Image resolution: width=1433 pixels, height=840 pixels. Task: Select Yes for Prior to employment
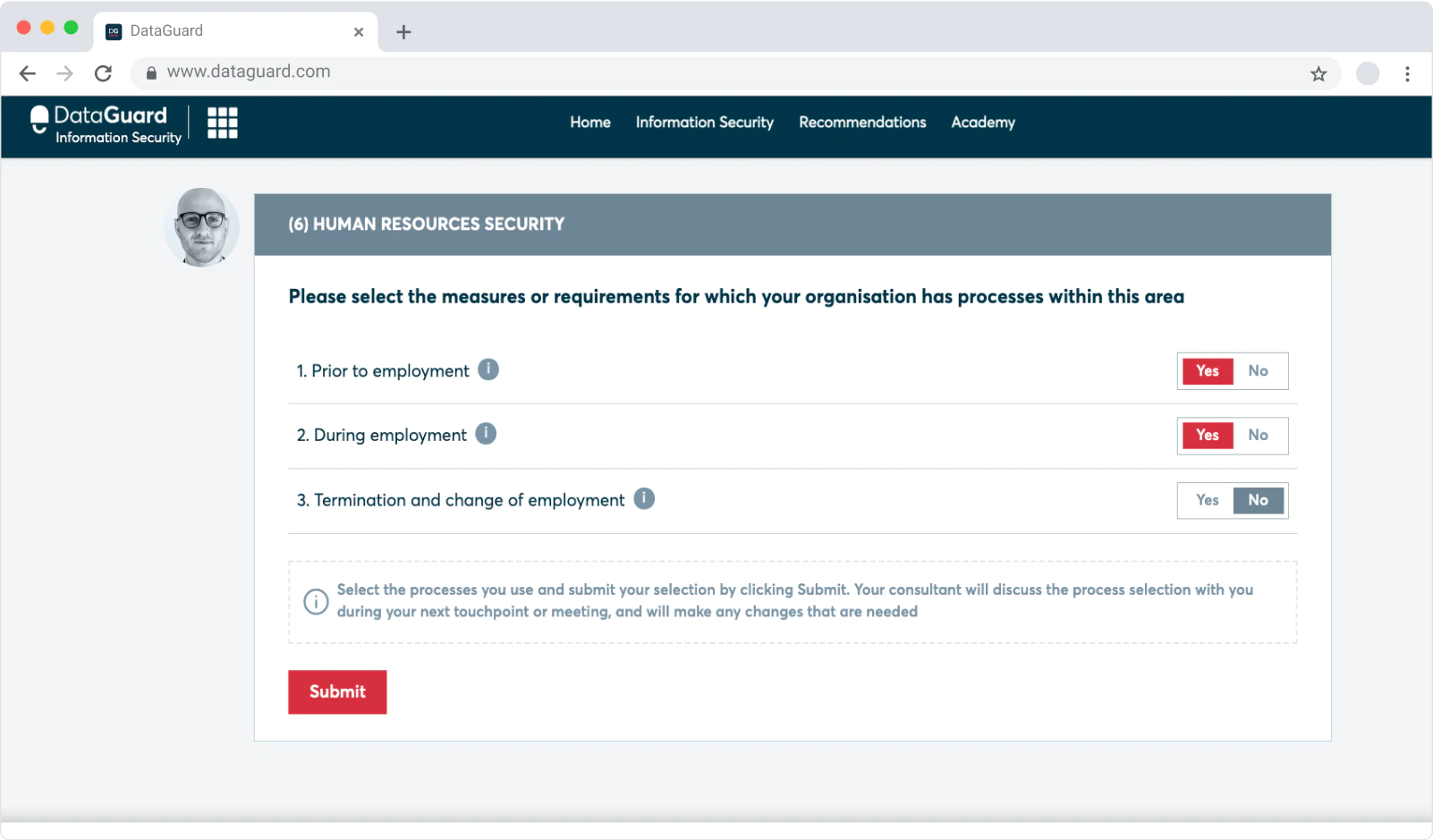tap(1207, 371)
